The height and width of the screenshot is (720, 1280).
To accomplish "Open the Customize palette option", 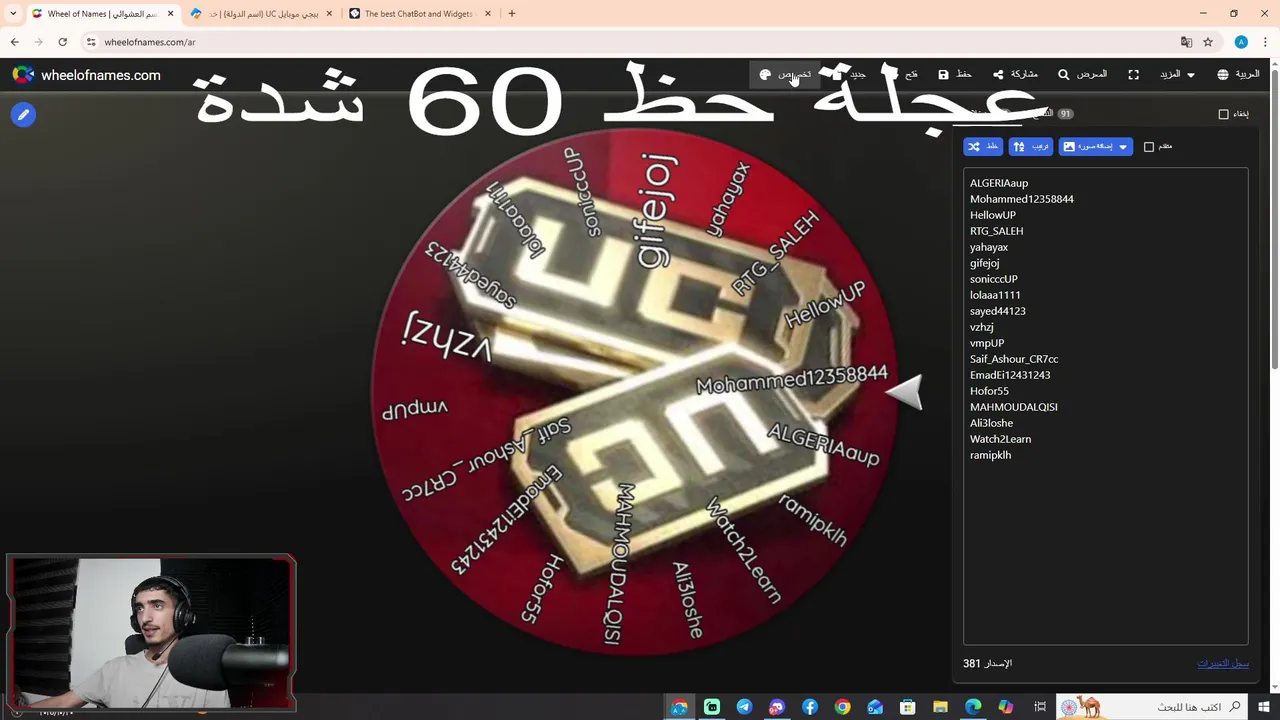I will tap(785, 74).
